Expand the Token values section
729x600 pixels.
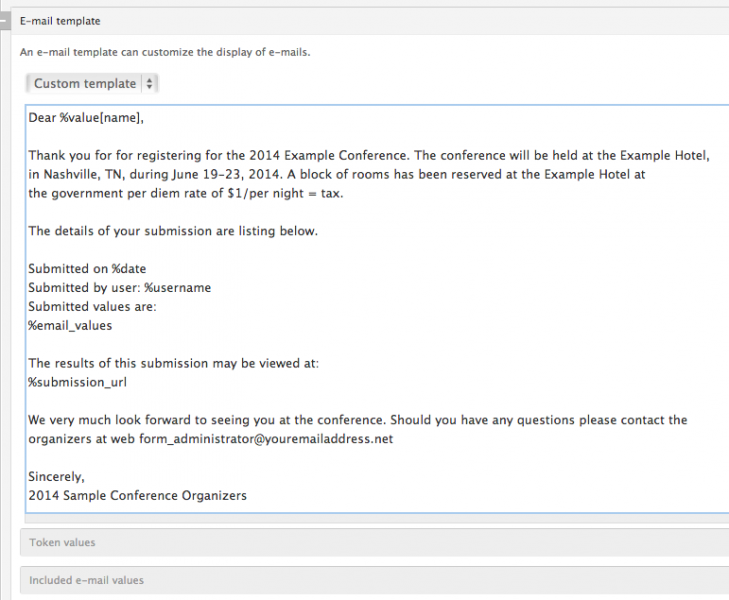coord(62,542)
